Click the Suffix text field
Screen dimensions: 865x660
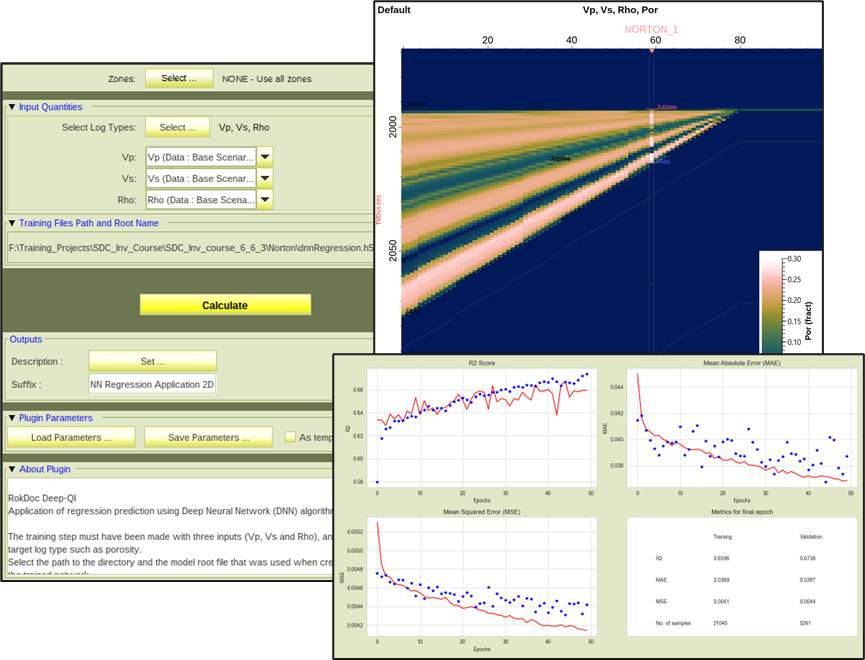[x=152, y=384]
